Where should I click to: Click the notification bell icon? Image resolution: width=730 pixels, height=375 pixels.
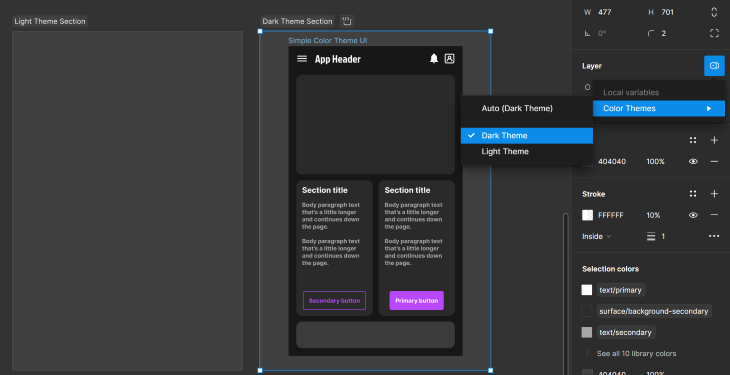[434, 59]
